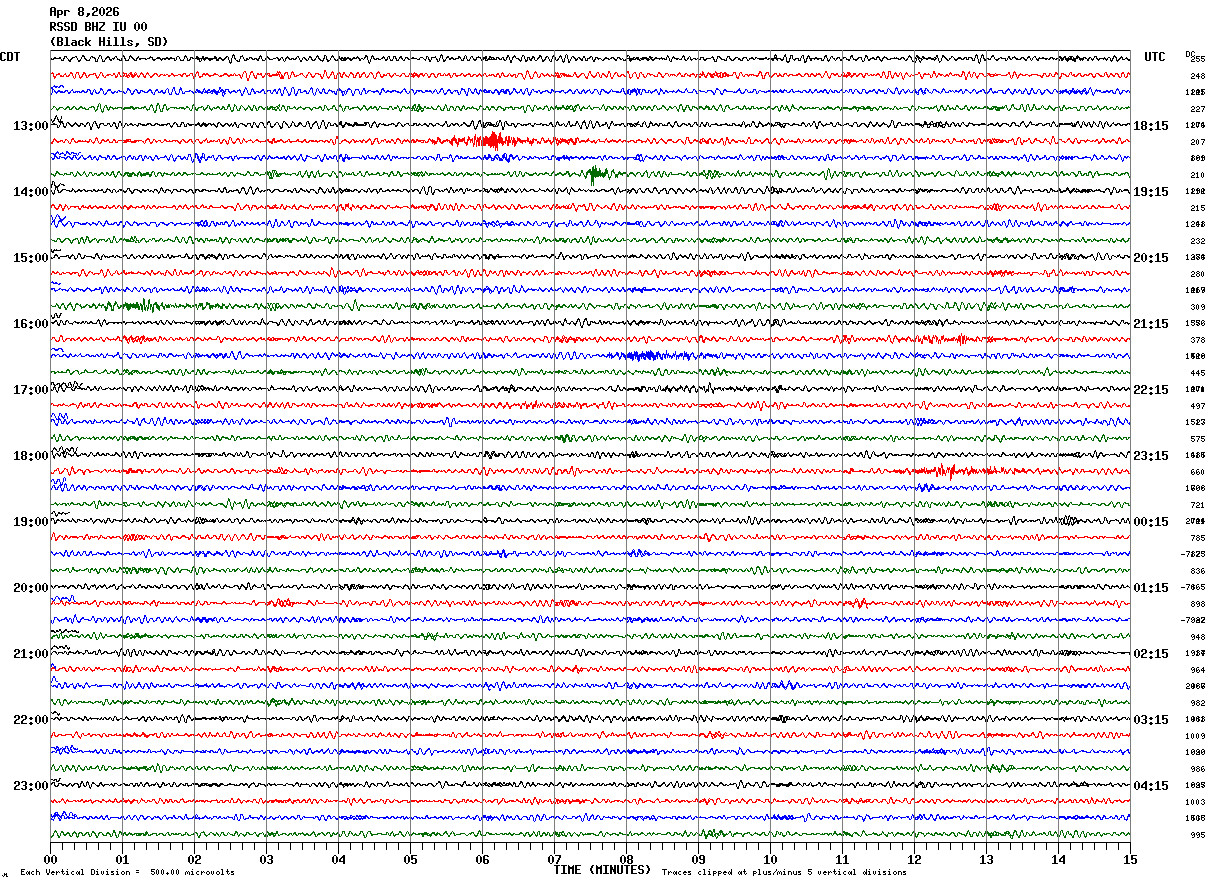Click minute tick label 05 on the axis

pos(410,859)
